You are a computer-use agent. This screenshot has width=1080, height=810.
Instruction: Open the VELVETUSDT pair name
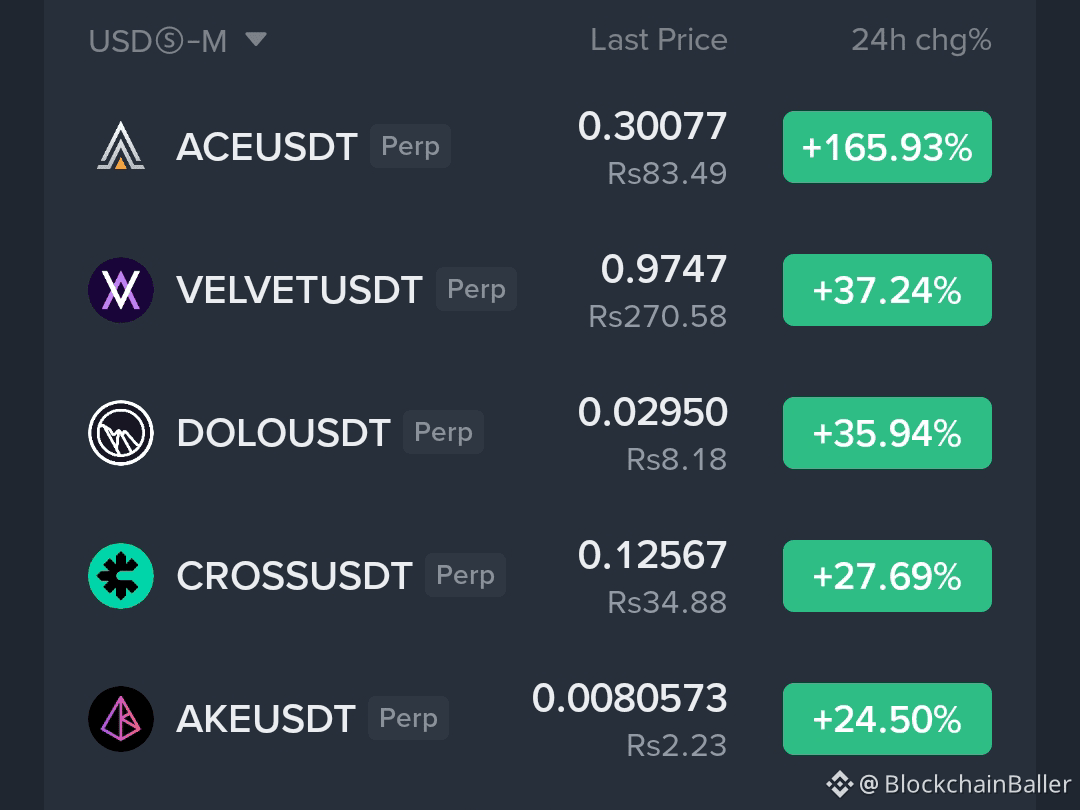[299, 290]
